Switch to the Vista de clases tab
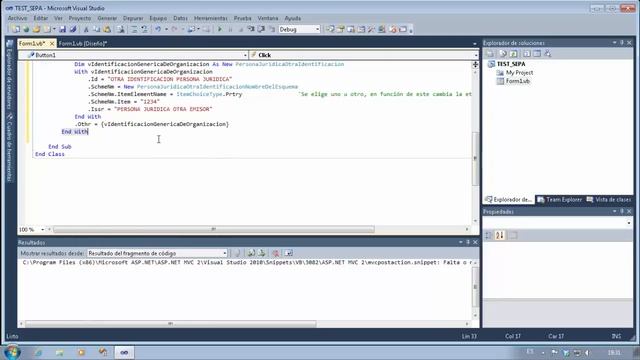Image resolution: width=640 pixels, height=360 pixels. tap(609, 200)
